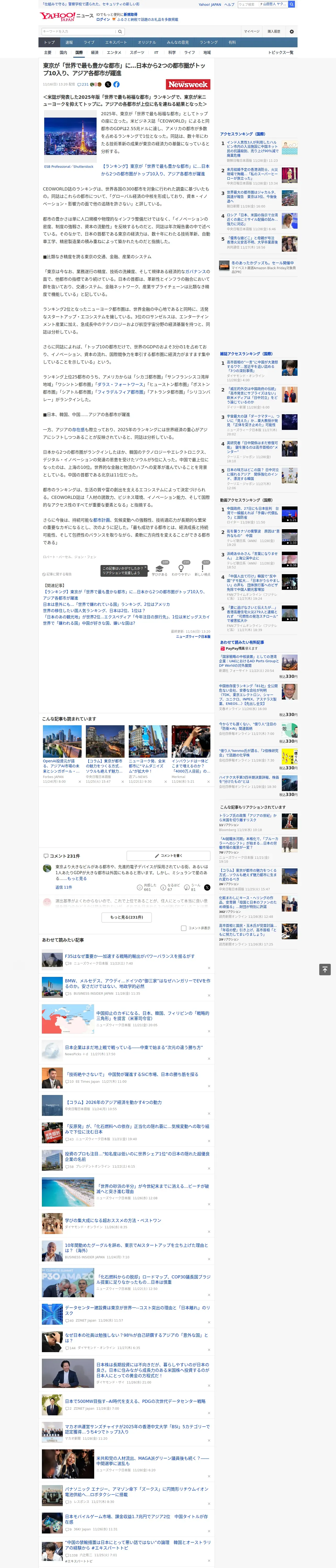The height and width of the screenshot is (1568, 336).
Task: Click the web search magnifier button
Action: click(x=292, y=4)
